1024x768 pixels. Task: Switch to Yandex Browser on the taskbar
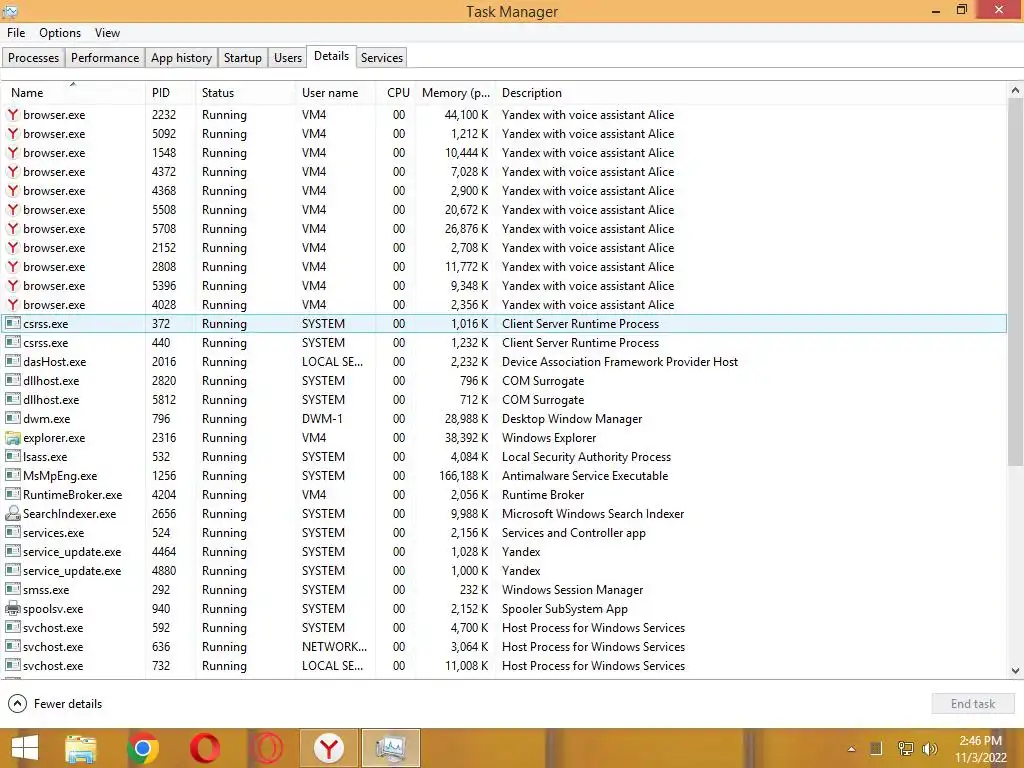click(x=329, y=748)
